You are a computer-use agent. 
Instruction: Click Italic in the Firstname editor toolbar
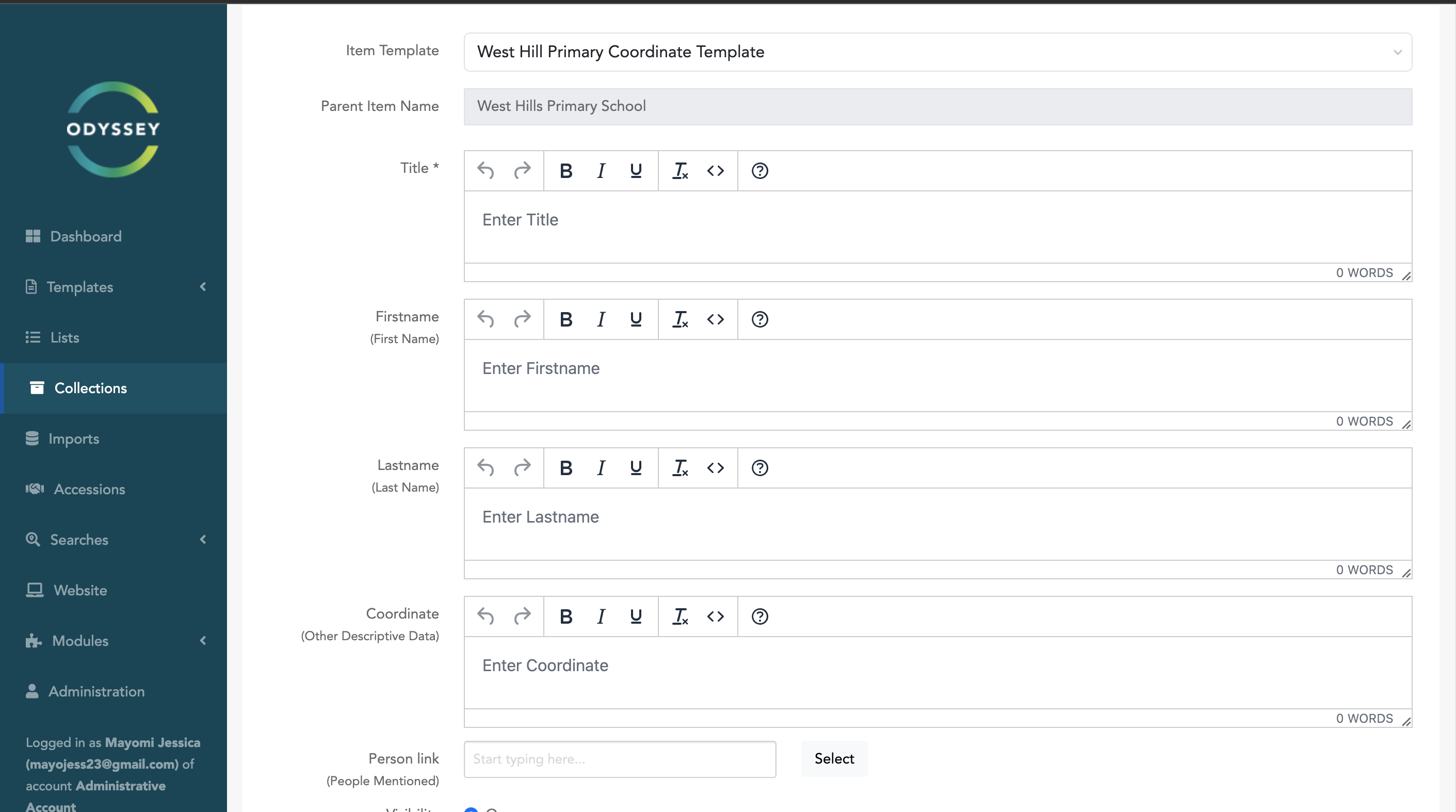(x=601, y=319)
